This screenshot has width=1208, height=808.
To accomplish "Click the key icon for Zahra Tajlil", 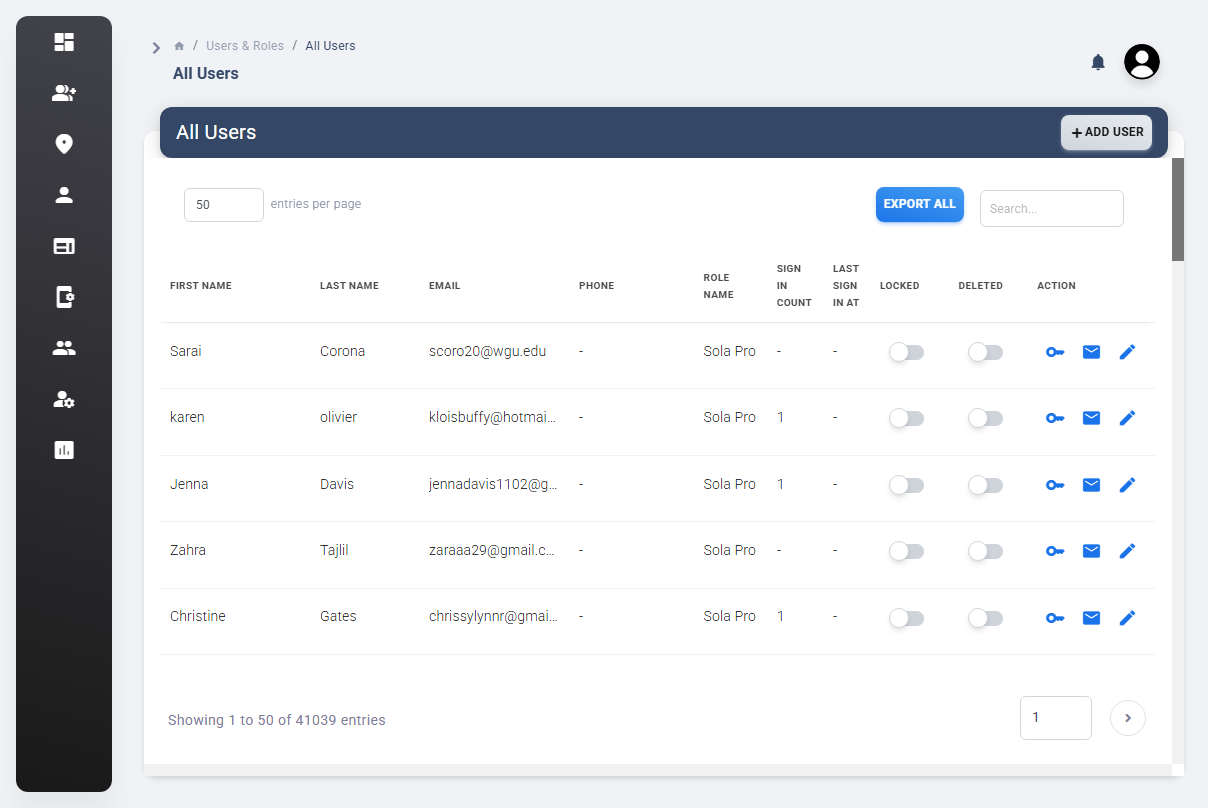I will click(x=1055, y=551).
